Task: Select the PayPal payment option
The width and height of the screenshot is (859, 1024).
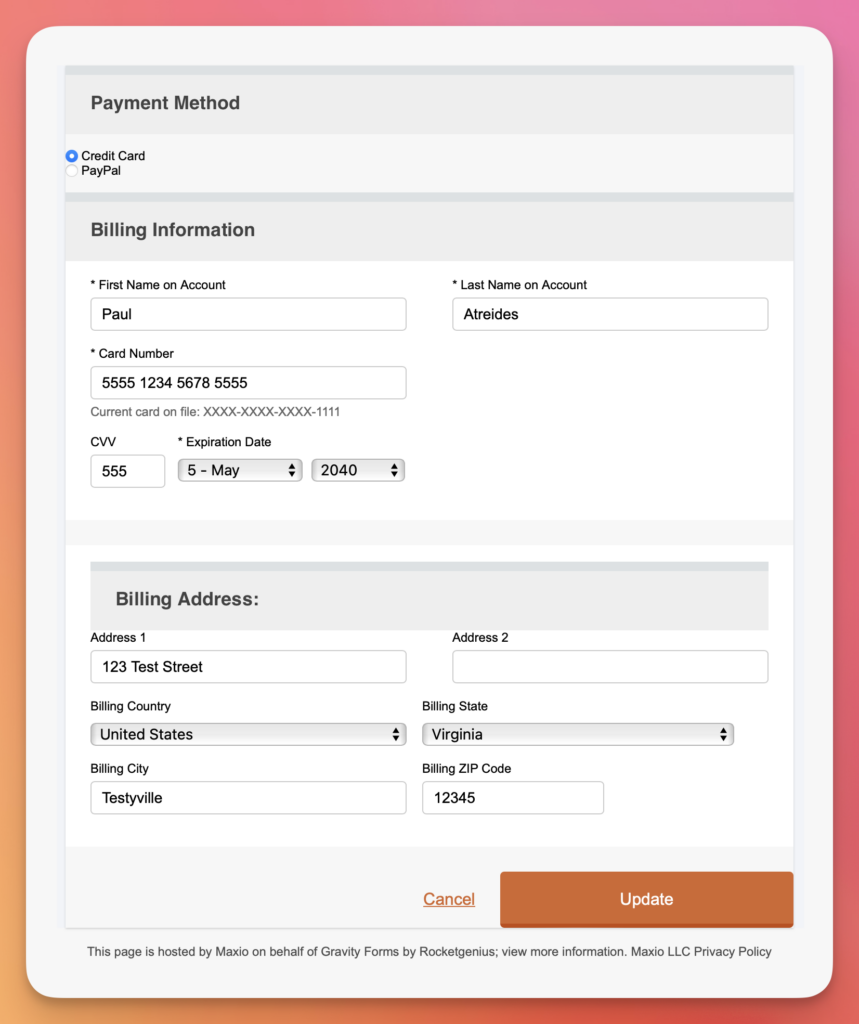Action: [x=71, y=170]
